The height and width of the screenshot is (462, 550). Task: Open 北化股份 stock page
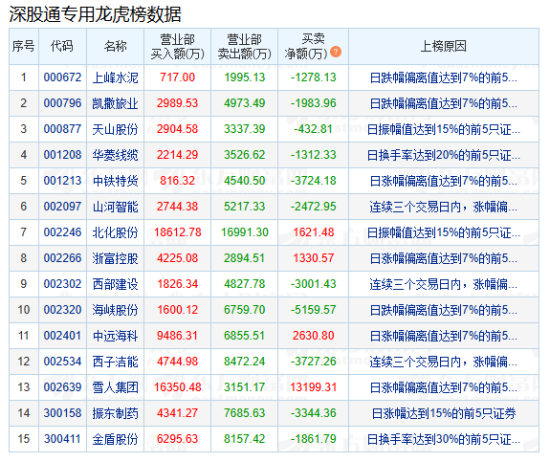tap(115, 233)
